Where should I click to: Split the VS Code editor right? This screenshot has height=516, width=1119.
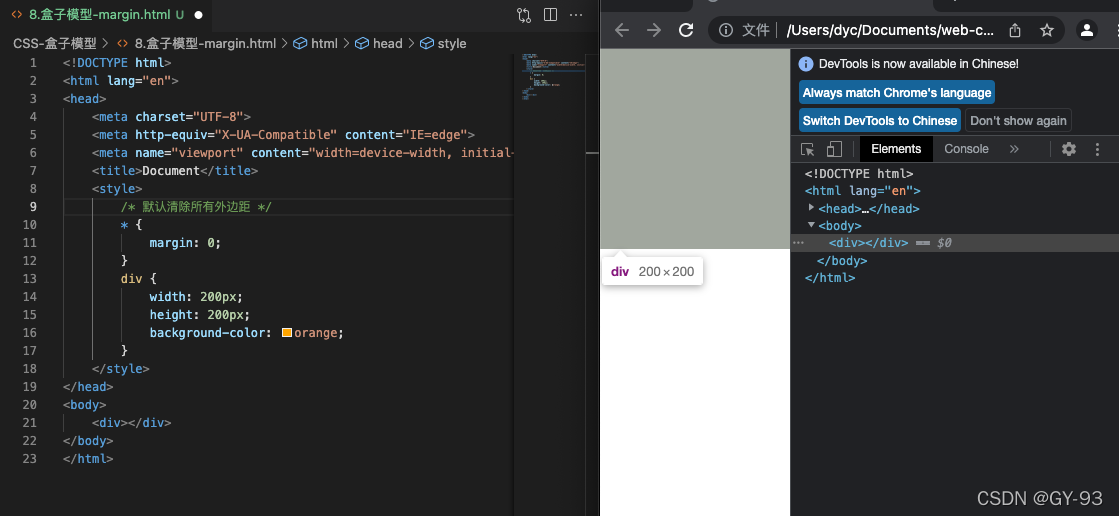(x=550, y=15)
